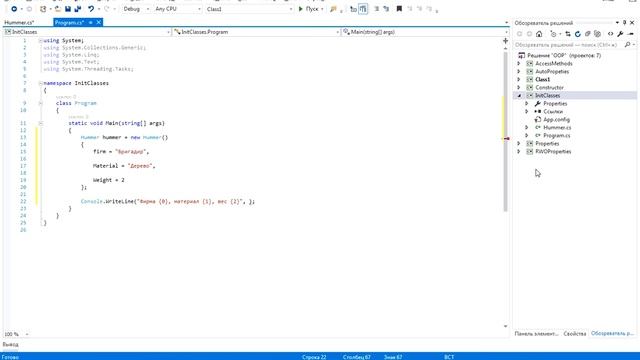Click the search magnifier icon in Solution Explorer

pos(627,45)
